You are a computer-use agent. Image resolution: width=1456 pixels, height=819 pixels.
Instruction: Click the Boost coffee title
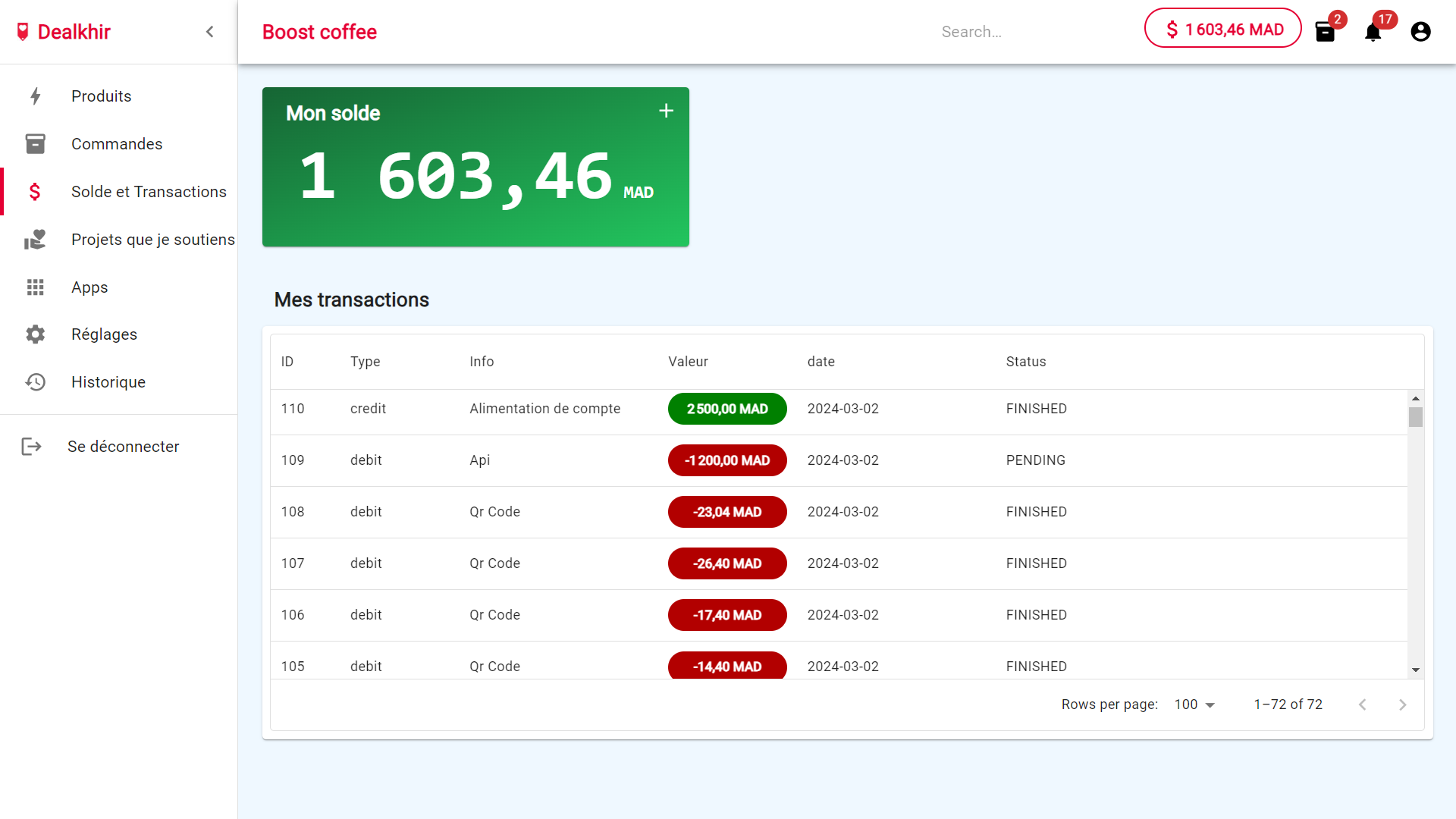(x=319, y=32)
